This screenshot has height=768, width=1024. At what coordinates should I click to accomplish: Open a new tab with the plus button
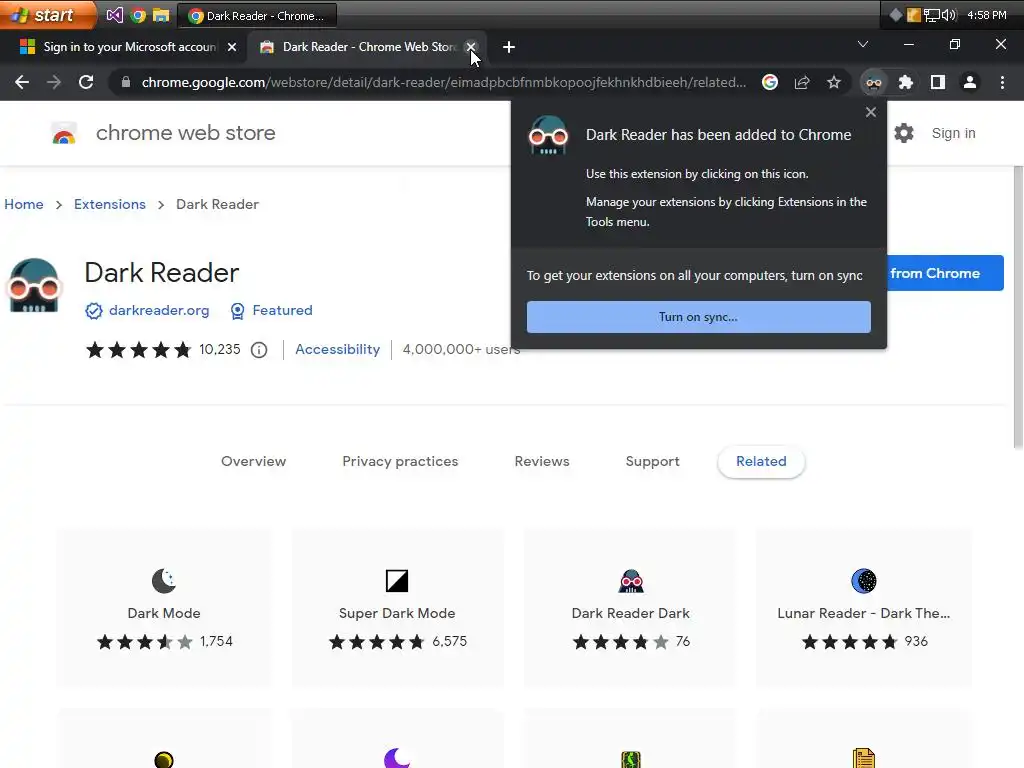[x=509, y=47]
